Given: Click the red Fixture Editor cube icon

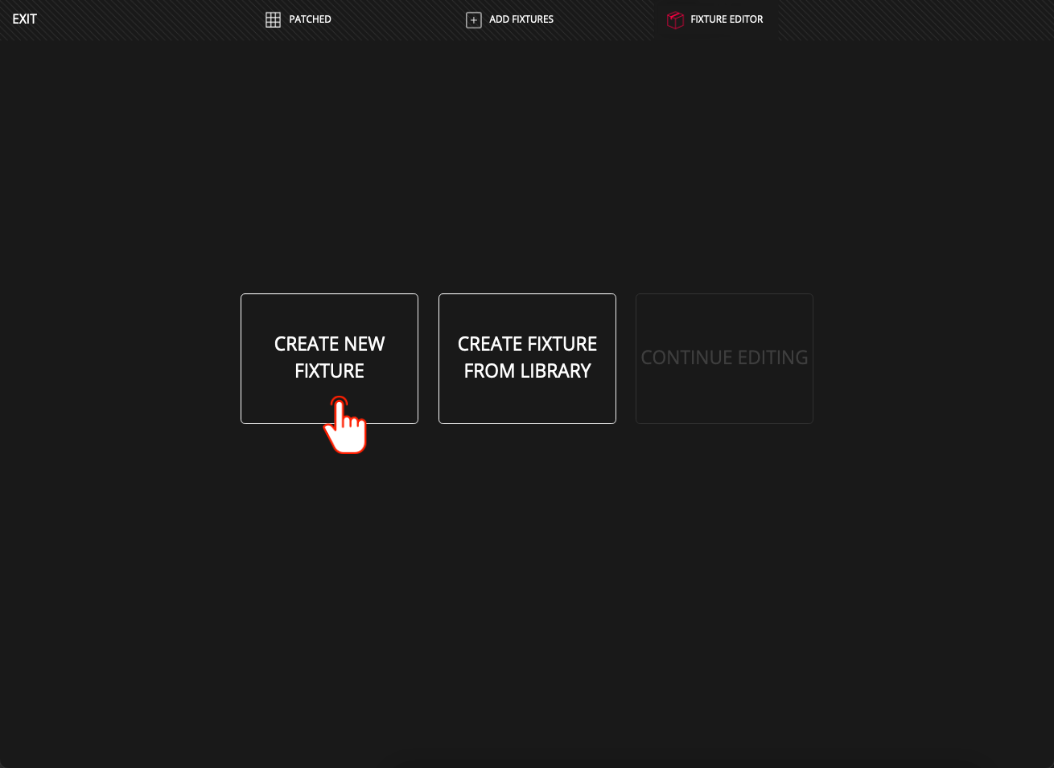Looking at the screenshot, I should 675,20.
